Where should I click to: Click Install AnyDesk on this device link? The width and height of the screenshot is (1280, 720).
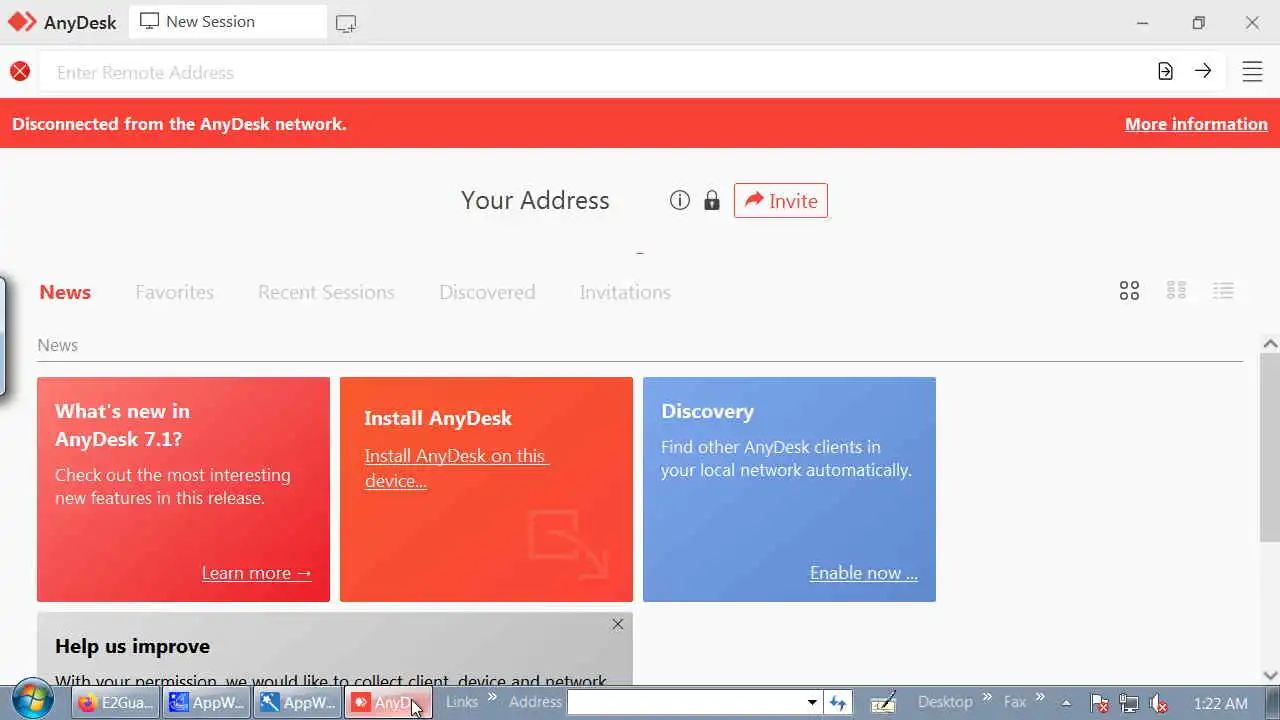(457, 468)
